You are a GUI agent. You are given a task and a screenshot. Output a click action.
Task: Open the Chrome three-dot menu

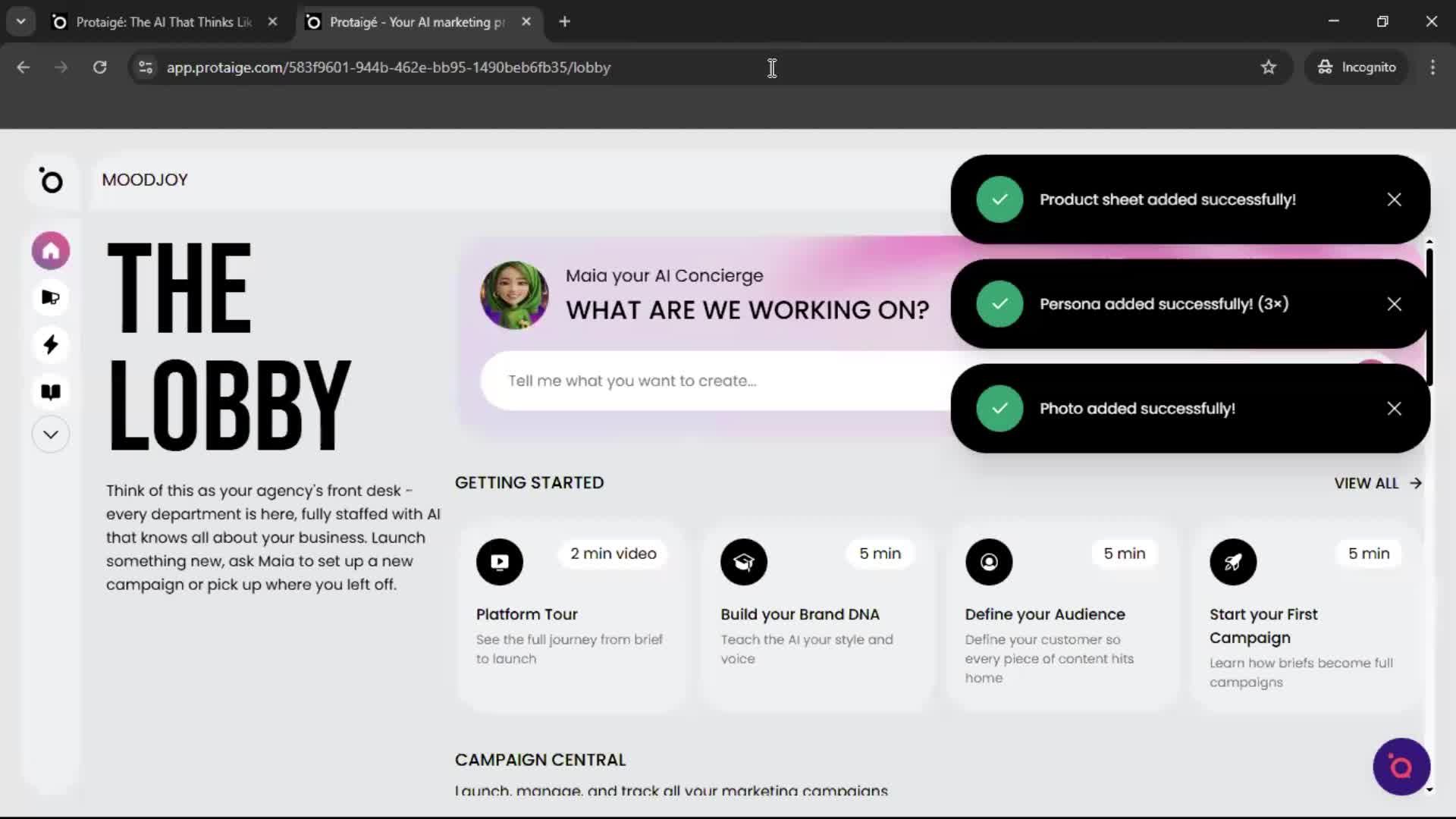tap(1432, 67)
